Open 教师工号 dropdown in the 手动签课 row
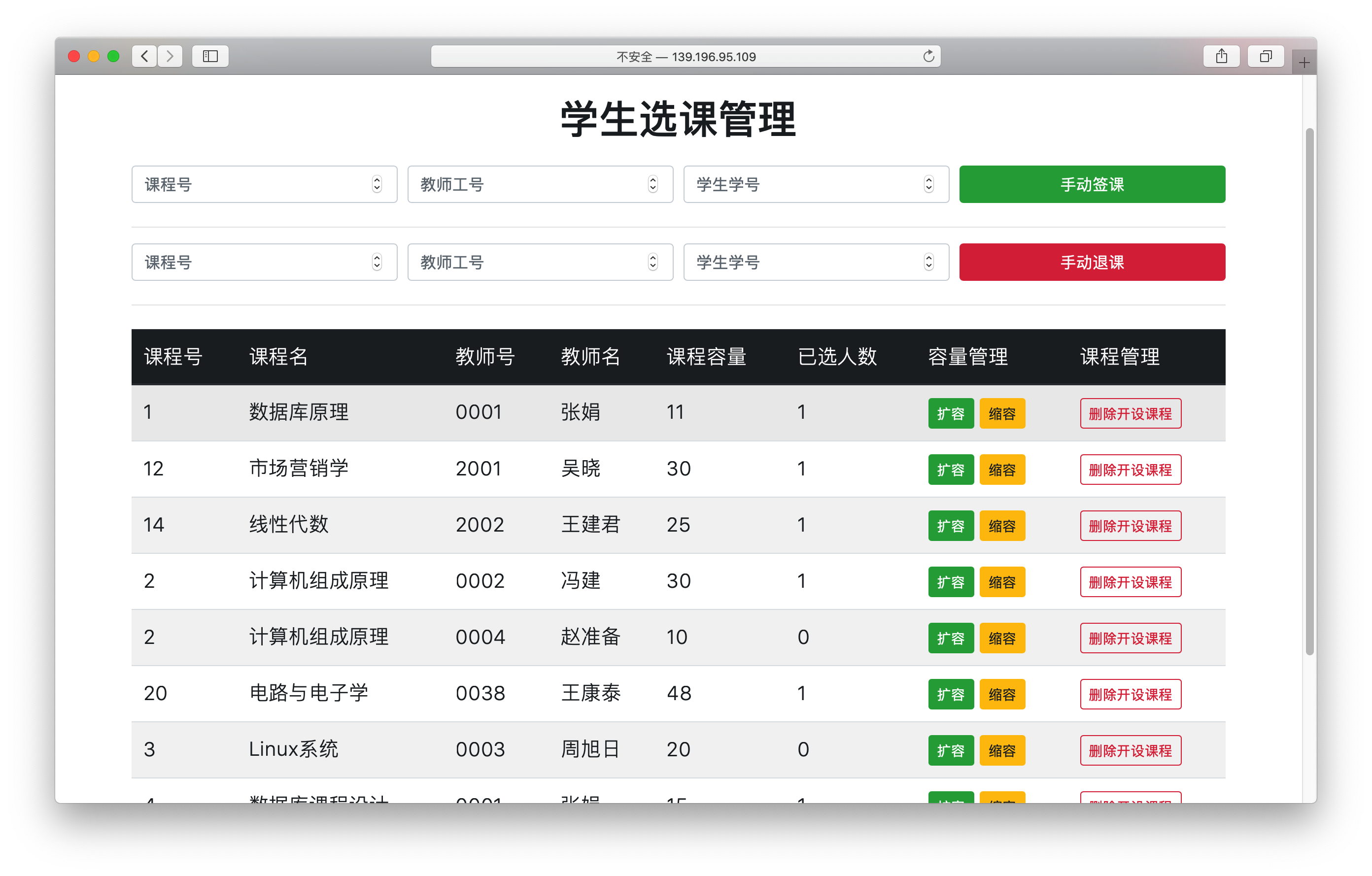Screen dimensions: 1372x876 (x=540, y=184)
